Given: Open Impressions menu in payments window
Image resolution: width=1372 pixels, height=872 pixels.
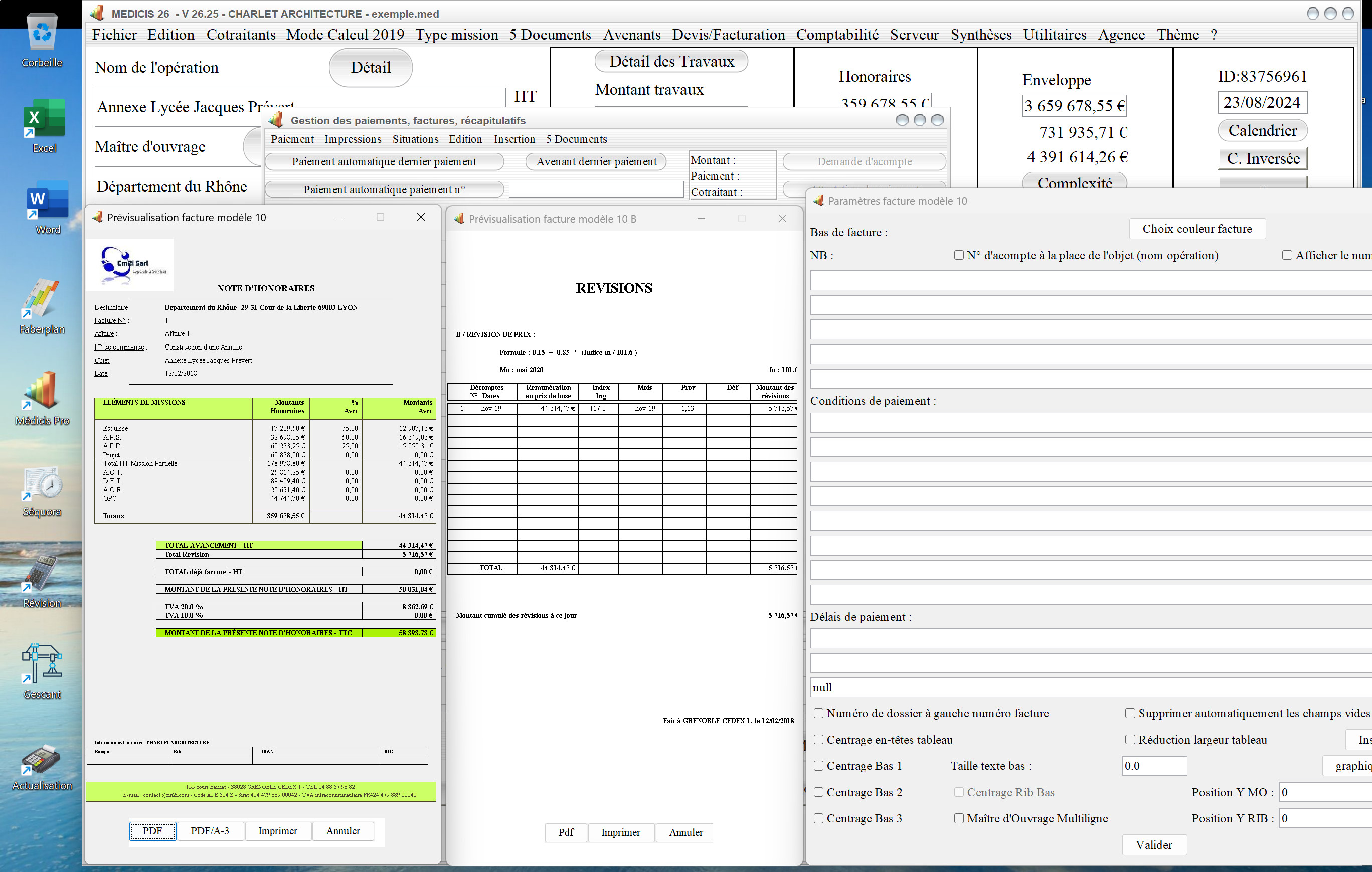Looking at the screenshot, I should pyautogui.click(x=353, y=139).
